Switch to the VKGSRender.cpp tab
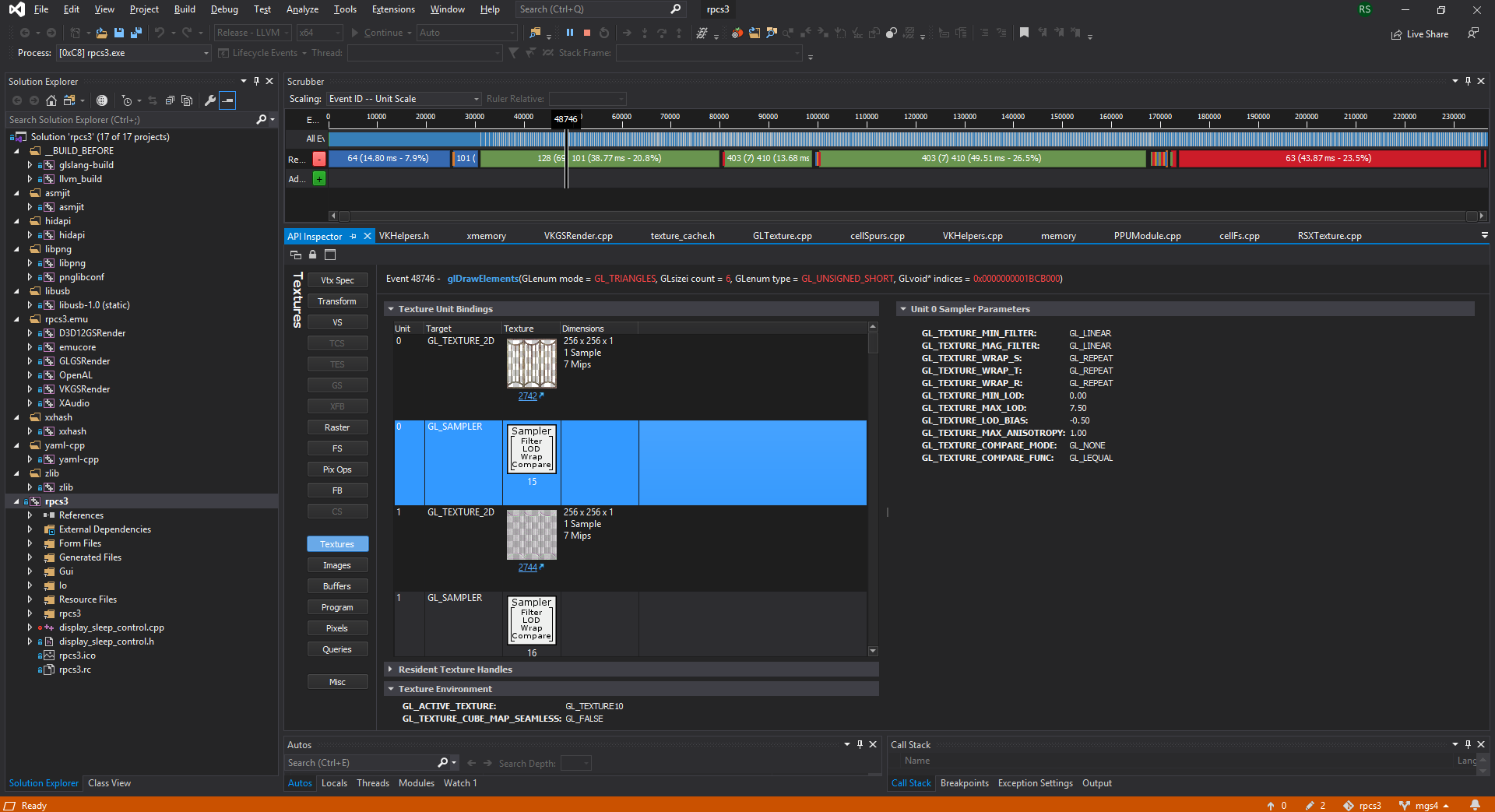This screenshot has height=812, width=1495. (x=578, y=236)
